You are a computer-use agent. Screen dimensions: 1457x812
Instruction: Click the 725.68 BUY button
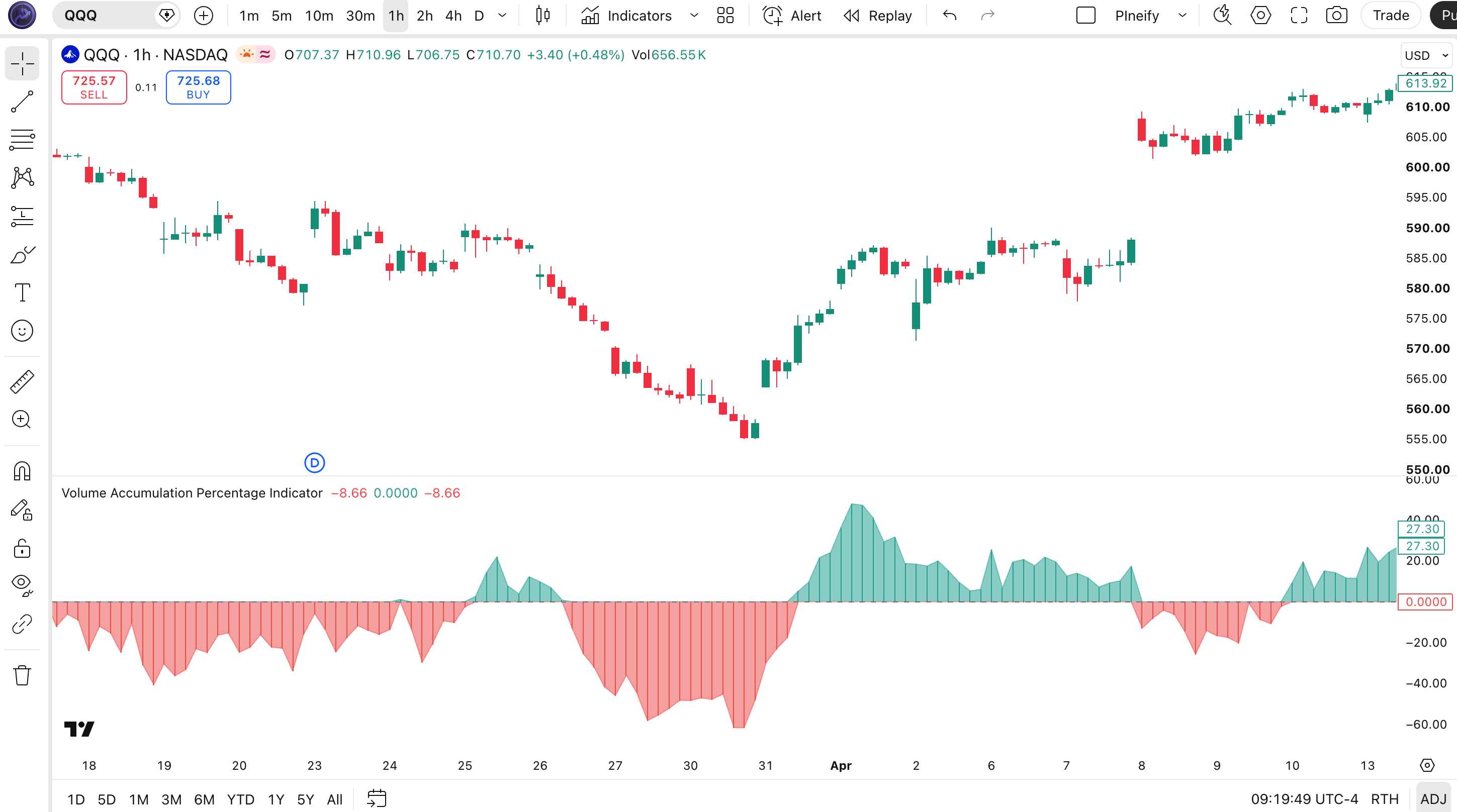pyautogui.click(x=199, y=87)
